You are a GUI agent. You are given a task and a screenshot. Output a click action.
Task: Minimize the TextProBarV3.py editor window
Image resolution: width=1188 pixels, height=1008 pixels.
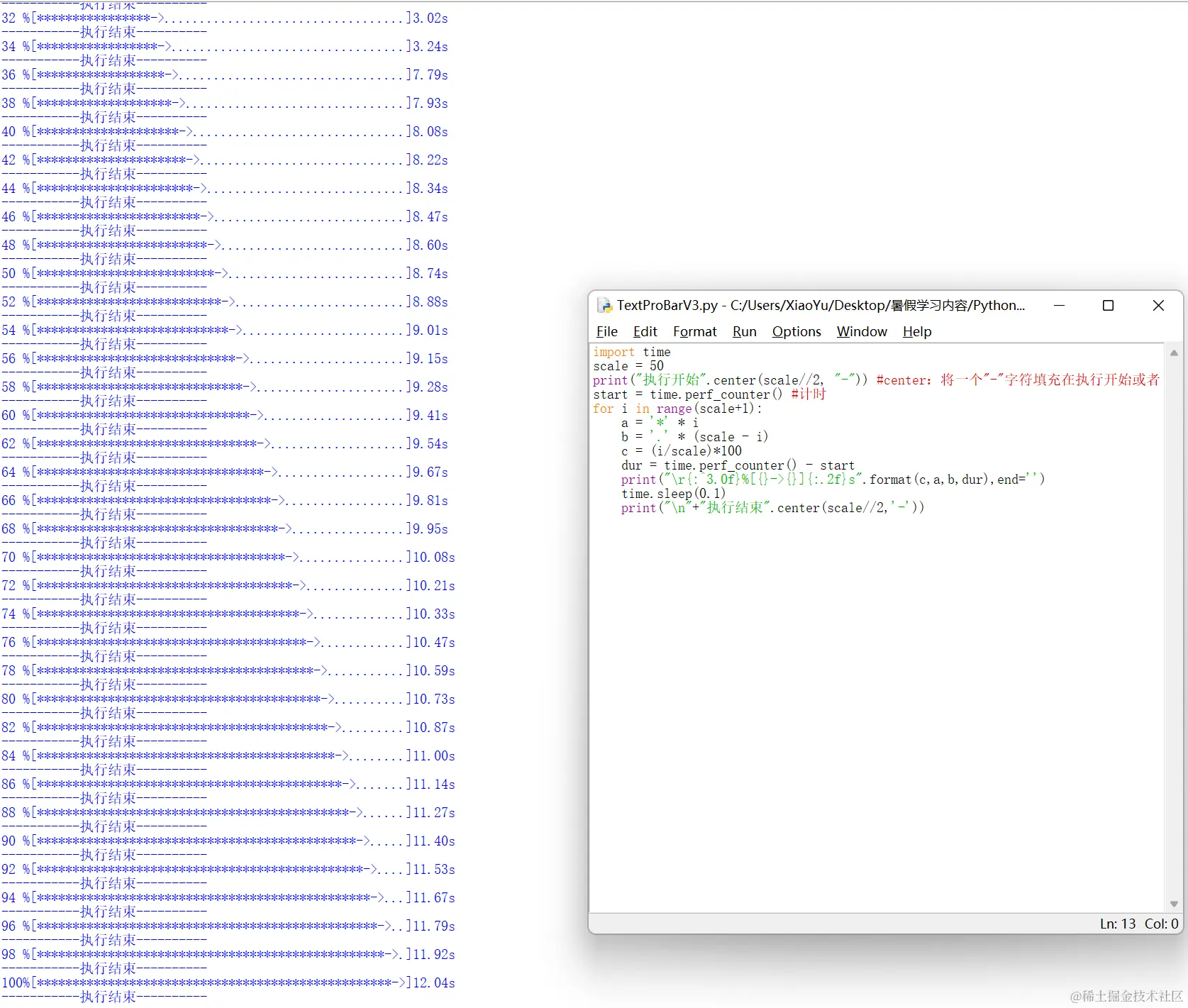point(1059,305)
